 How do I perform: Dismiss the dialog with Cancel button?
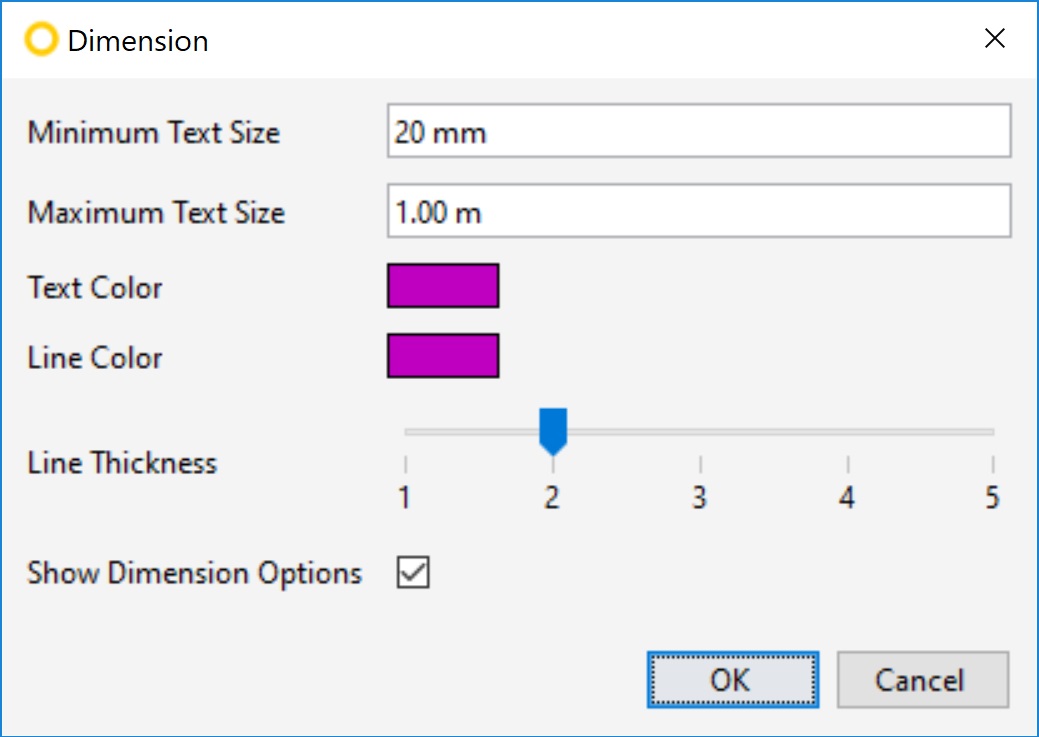coord(923,680)
